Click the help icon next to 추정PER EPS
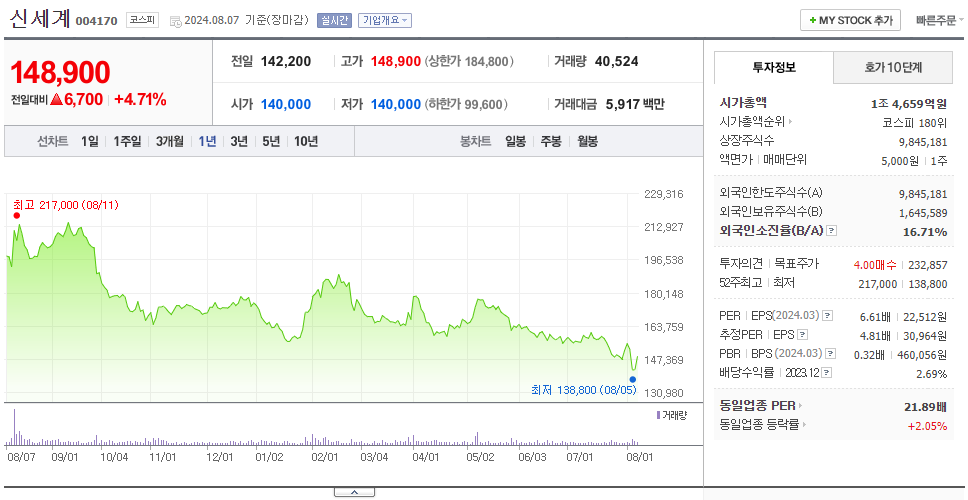Viewport: 968px width, 500px height. pyautogui.click(x=802, y=335)
